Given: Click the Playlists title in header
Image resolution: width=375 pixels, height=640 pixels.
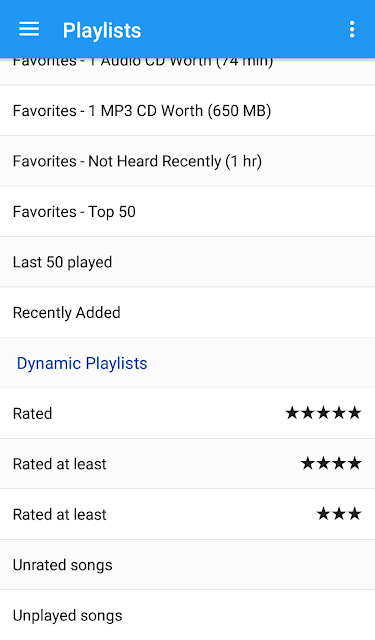Looking at the screenshot, I should pyautogui.click(x=102, y=30).
